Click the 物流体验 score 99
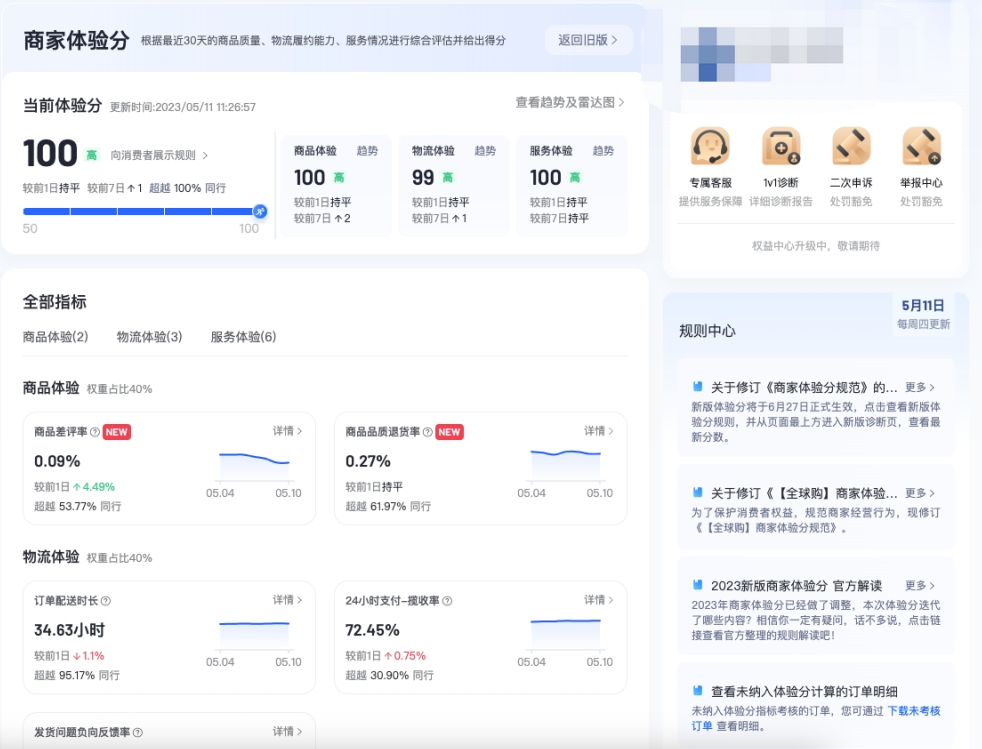The image size is (982, 749). (x=423, y=178)
